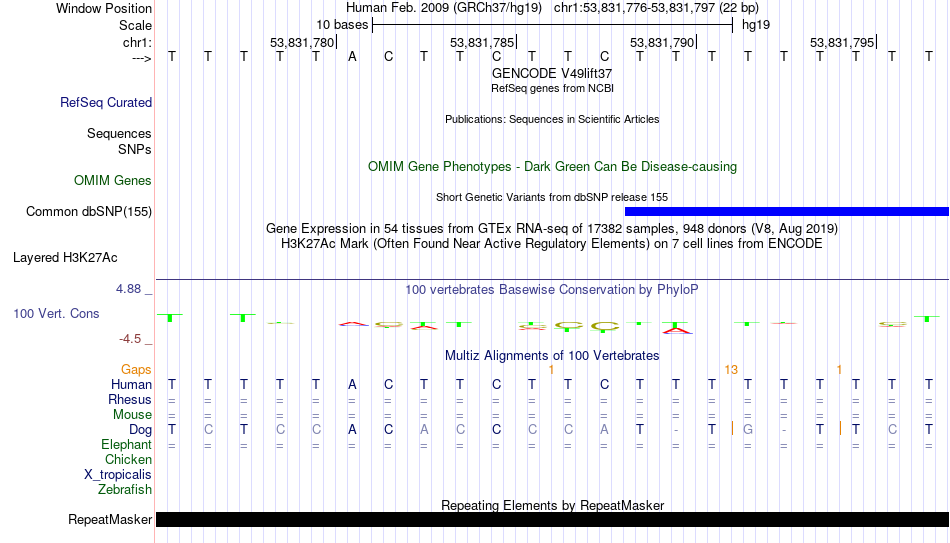Click the RepeatMasker track label
The image size is (950, 543).
coord(110,519)
